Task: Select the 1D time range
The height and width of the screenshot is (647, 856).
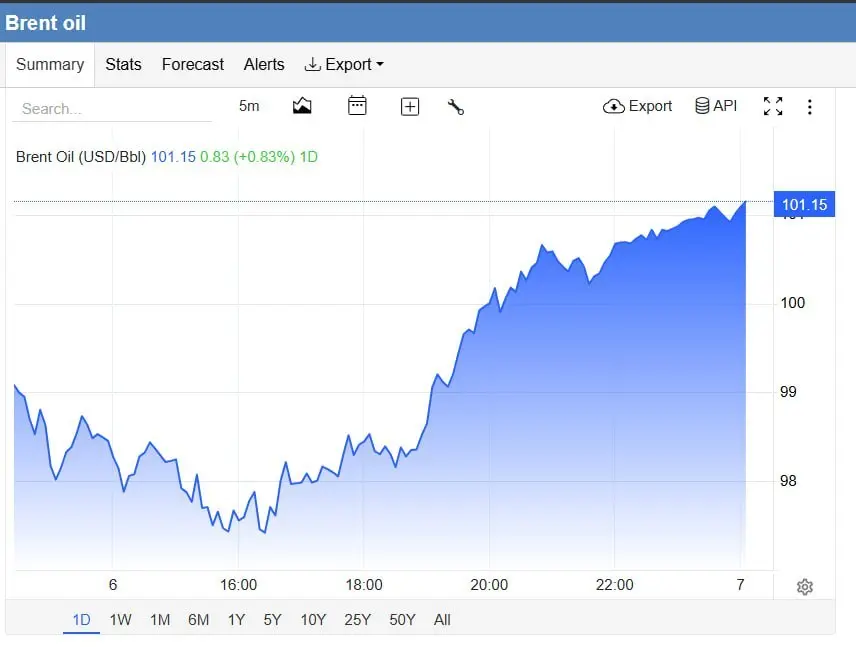Action: [x=81, y=620]
